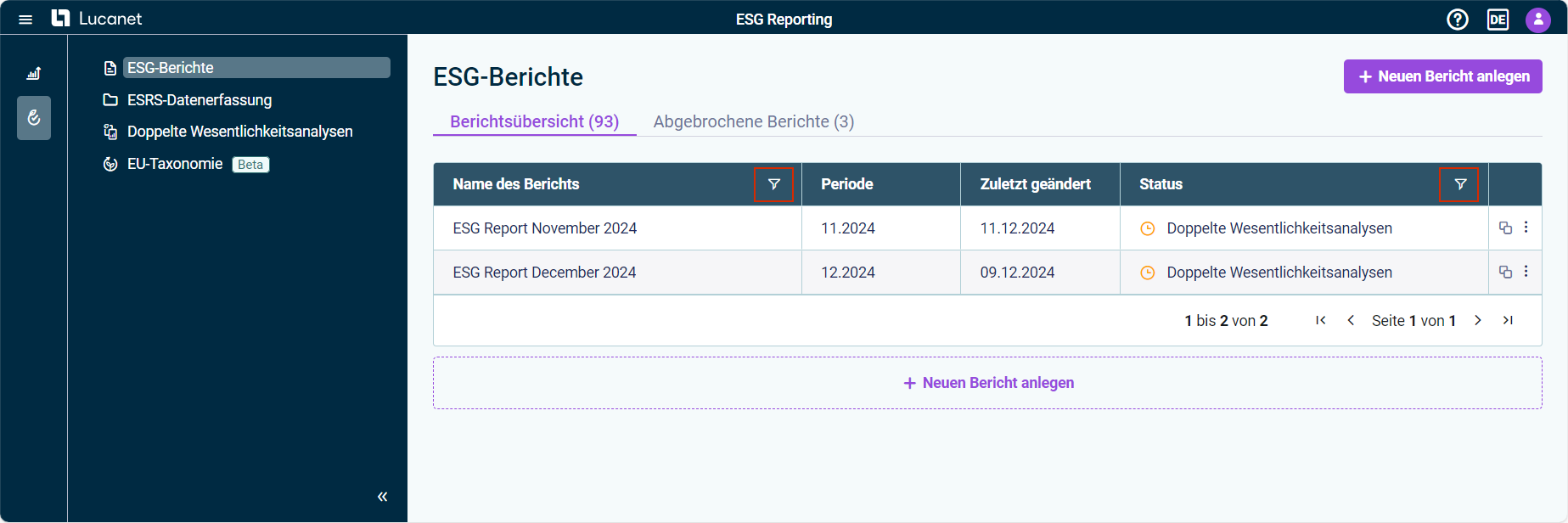Duplicate the ESG Report December 2024

(1505, 272)
